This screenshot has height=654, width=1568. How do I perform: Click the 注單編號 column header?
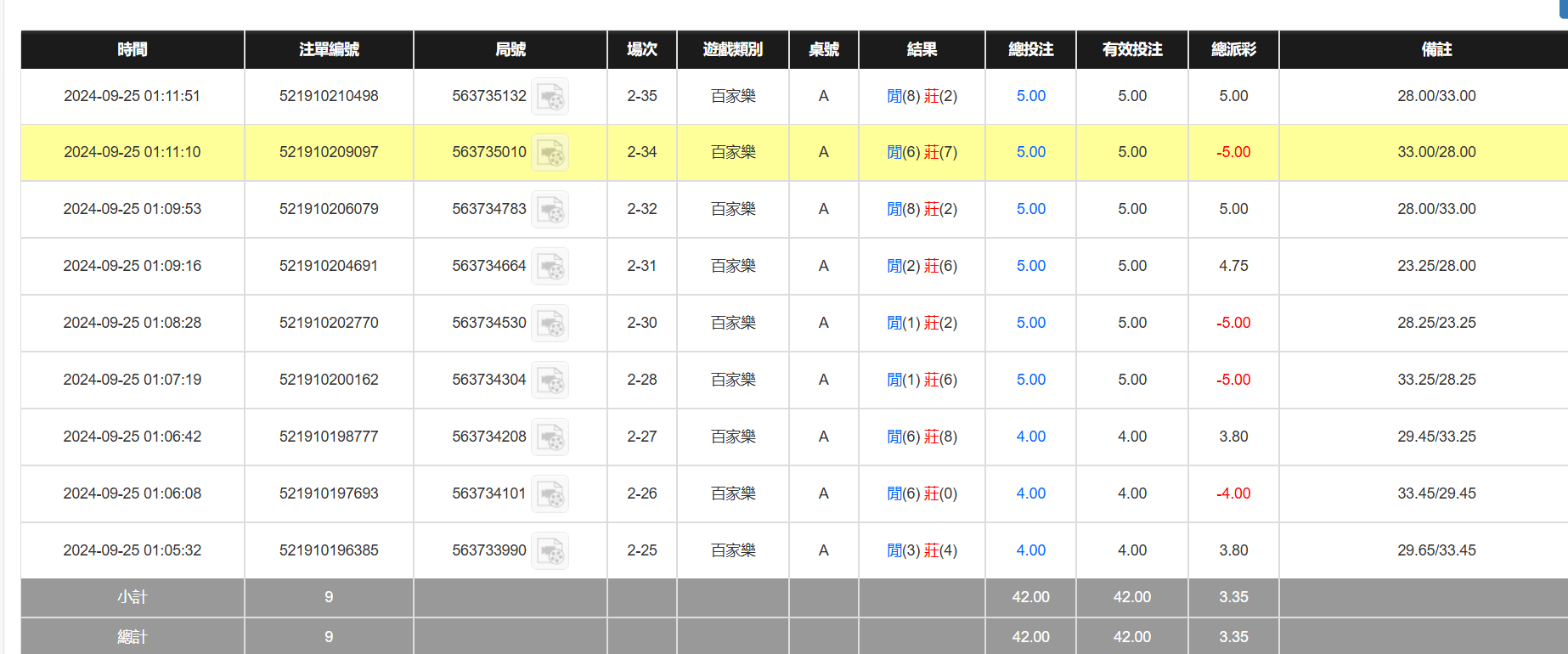(329, 49)
